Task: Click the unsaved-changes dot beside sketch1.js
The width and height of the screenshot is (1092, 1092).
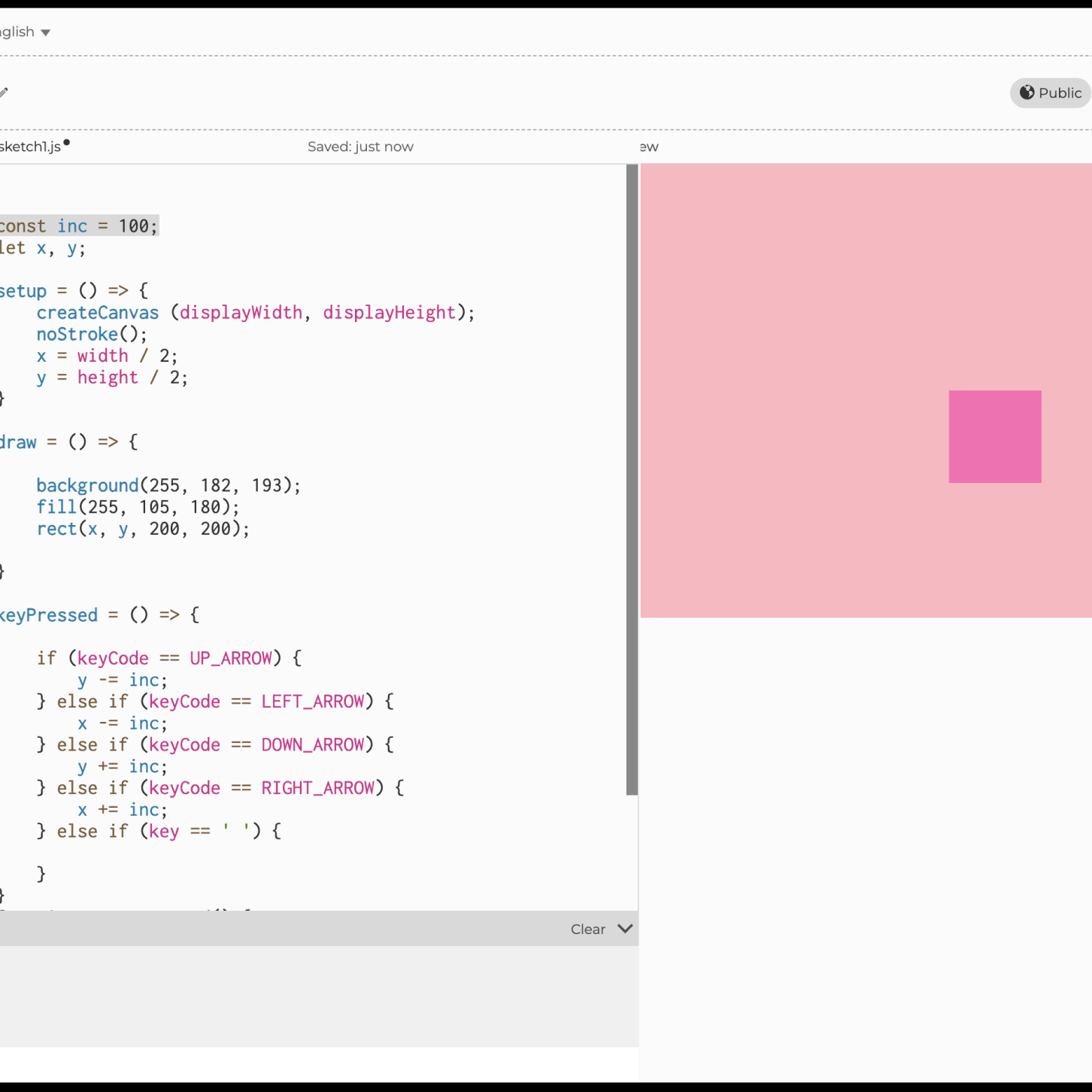Action: click(x=67, y=142)
